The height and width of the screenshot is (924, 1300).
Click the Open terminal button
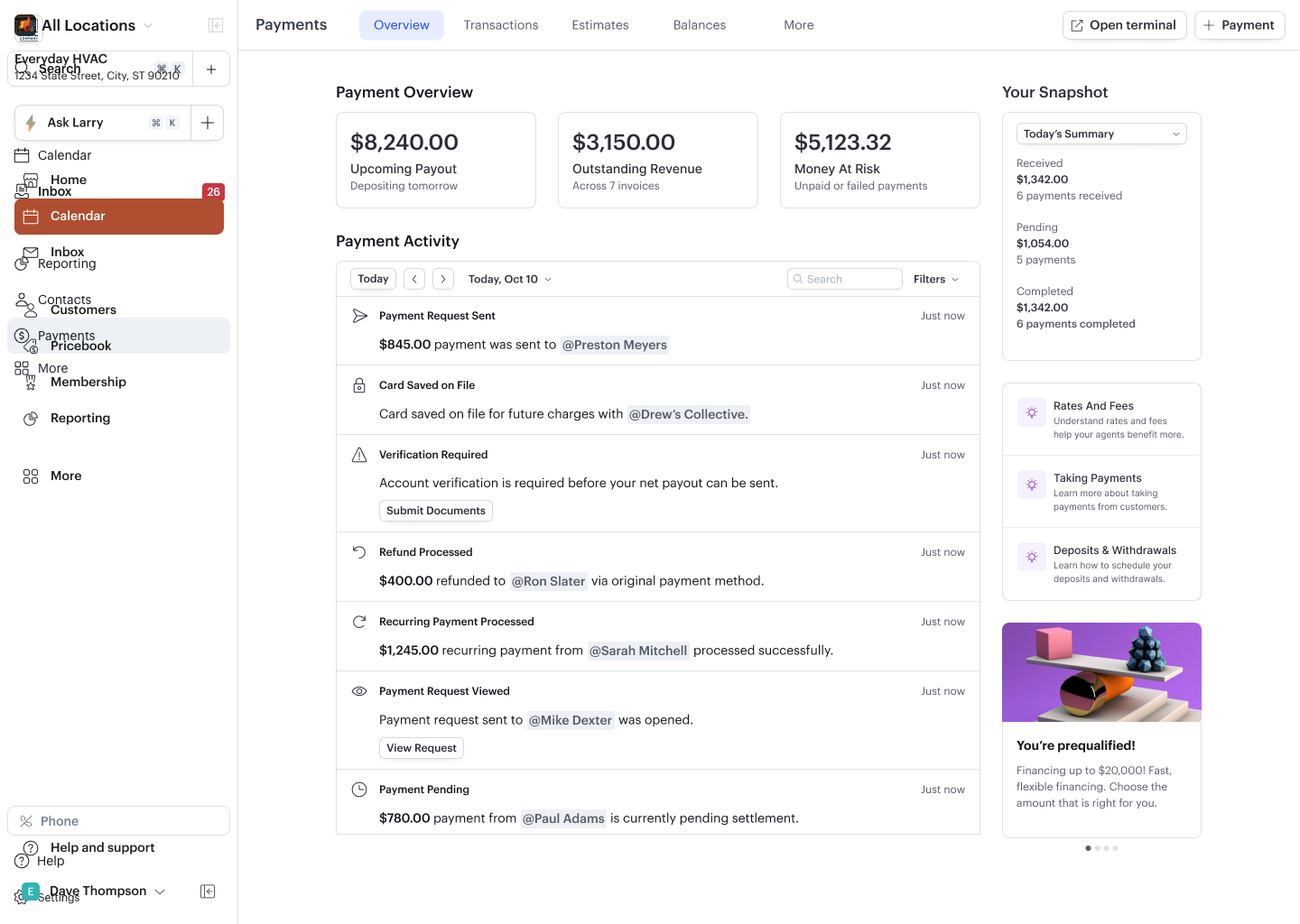click(x=1125, y=25)
